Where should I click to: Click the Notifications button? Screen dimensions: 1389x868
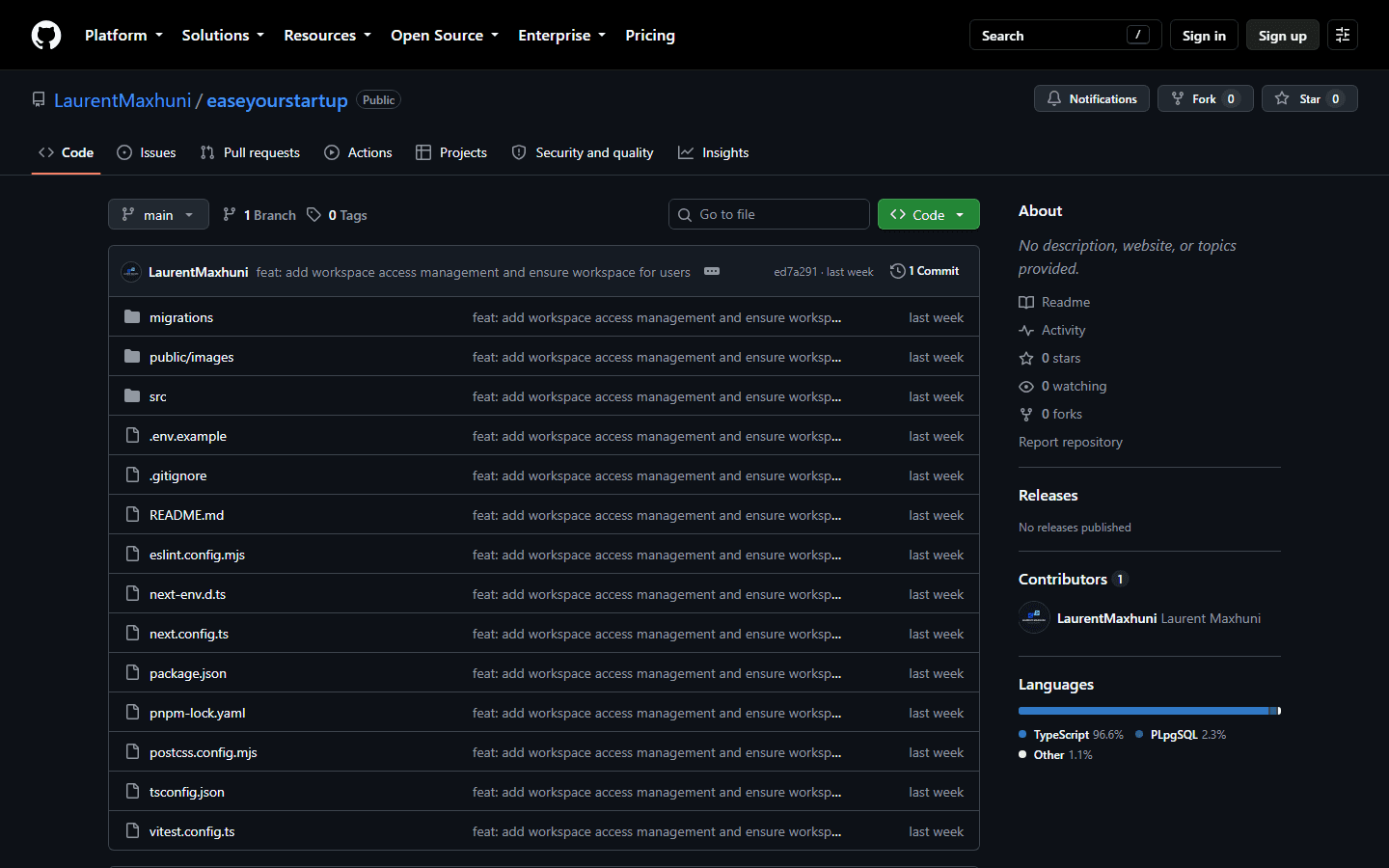click(1092, 98)
